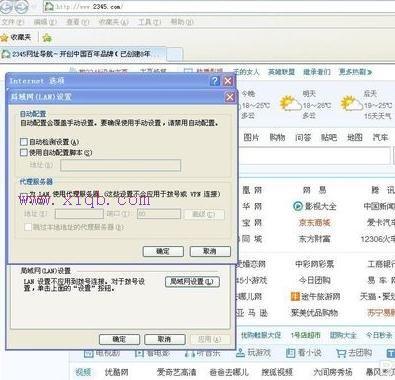Open the 英雄联盟 link
This screenshot has height=380, width=395.
[281, 72]
